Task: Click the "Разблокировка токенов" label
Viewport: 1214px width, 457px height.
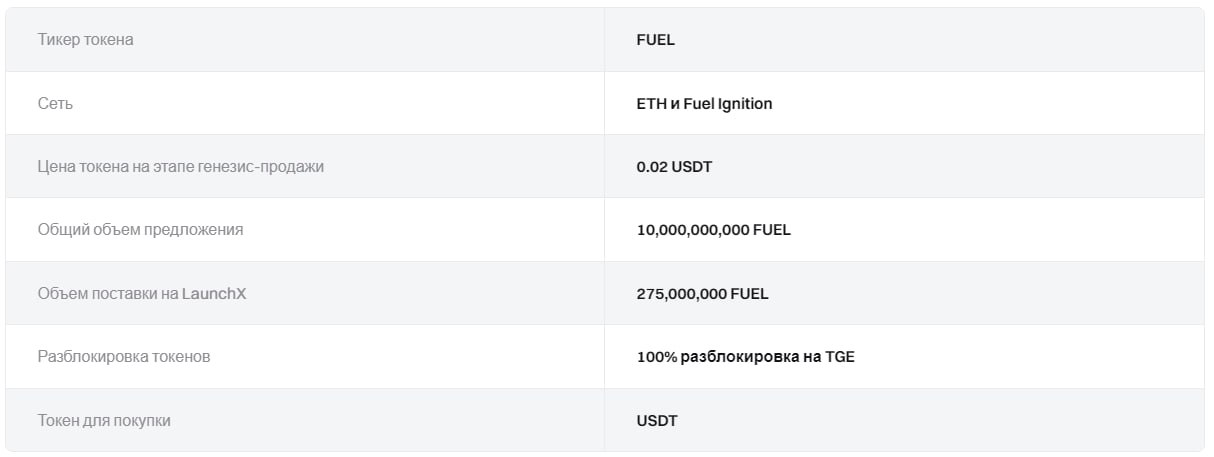Action: point(124,356)
